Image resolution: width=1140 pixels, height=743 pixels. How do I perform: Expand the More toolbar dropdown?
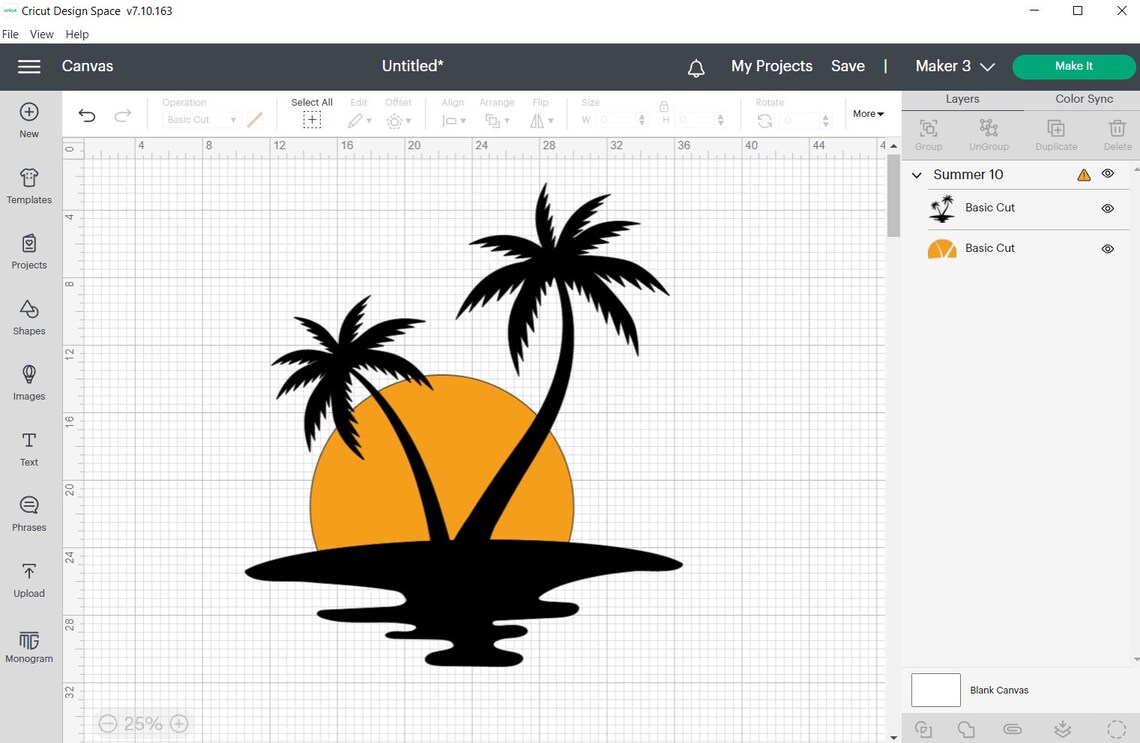point(867,113)
